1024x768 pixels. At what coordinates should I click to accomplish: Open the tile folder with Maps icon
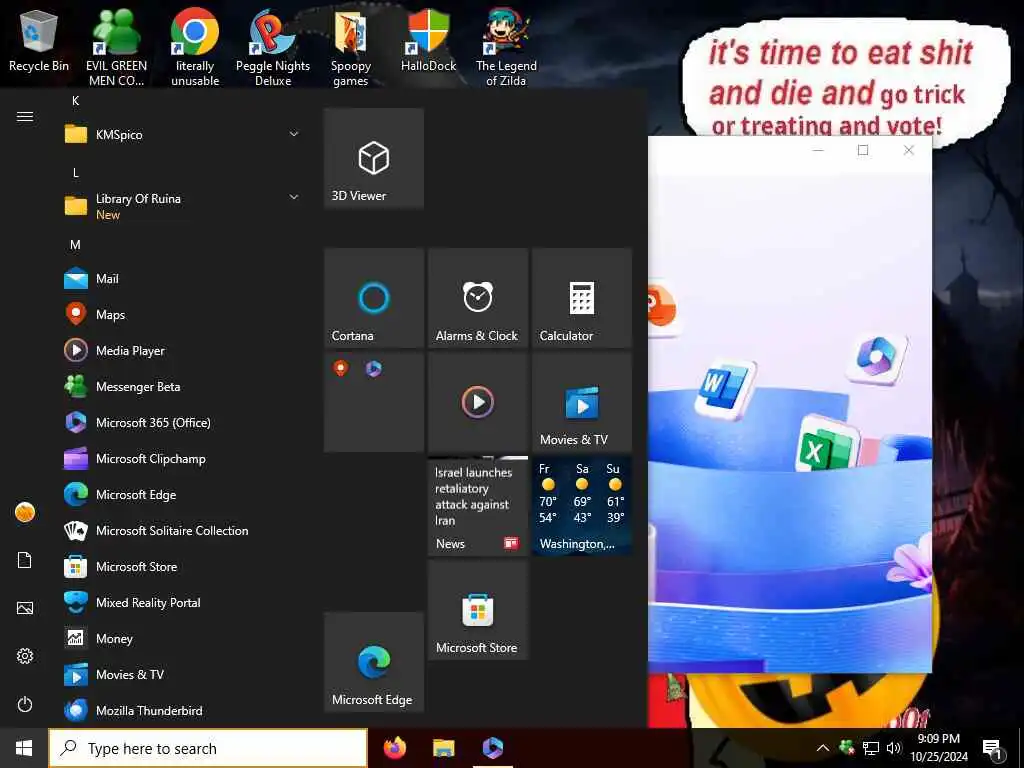(x=374, y=402)
